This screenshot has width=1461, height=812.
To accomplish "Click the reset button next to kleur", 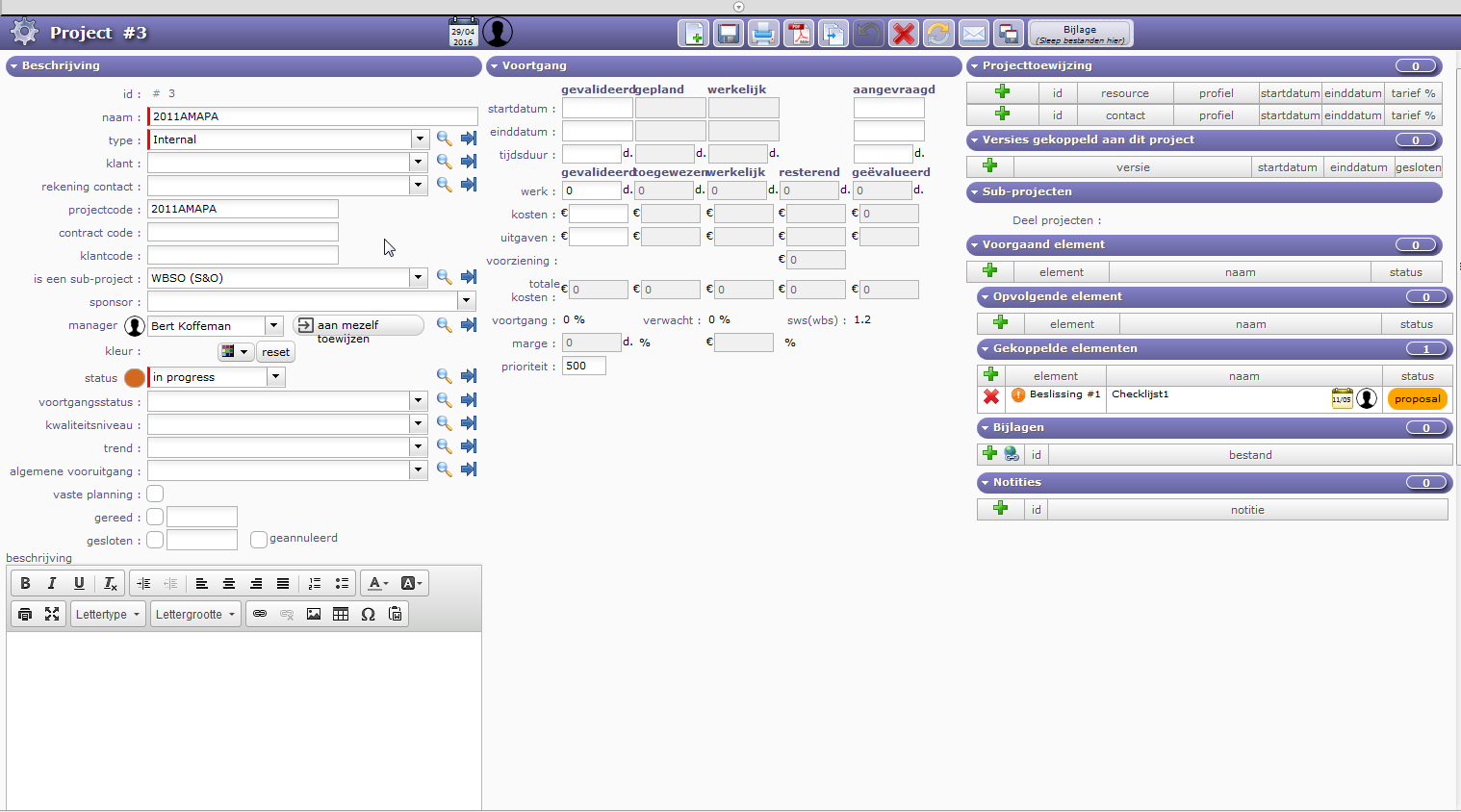I will pyautogui.click(x=275, y=352).
